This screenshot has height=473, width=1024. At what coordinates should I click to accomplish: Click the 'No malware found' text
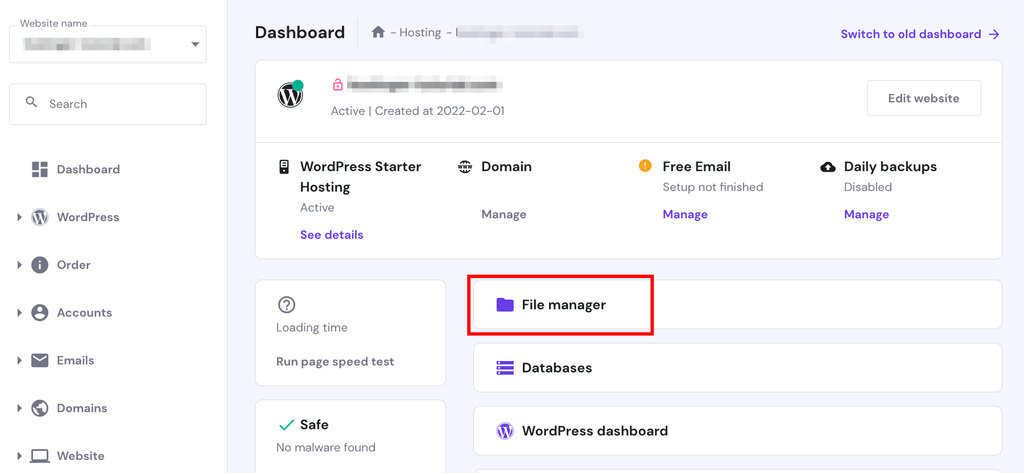click(x=326, y=448)
